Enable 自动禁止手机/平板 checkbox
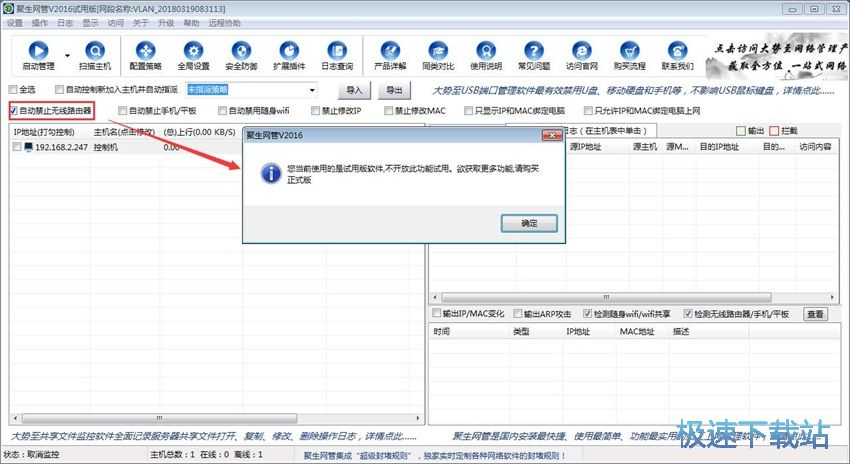The height and width of the screenshot is (464, 850). point(123,111)
